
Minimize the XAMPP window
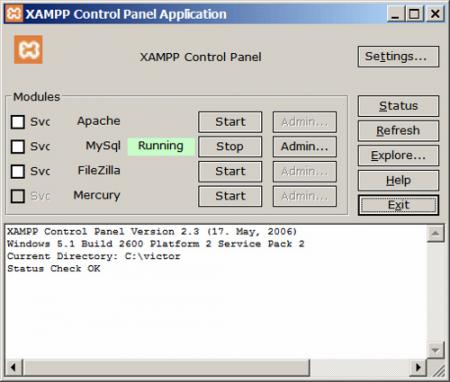[x=396, y=14]
